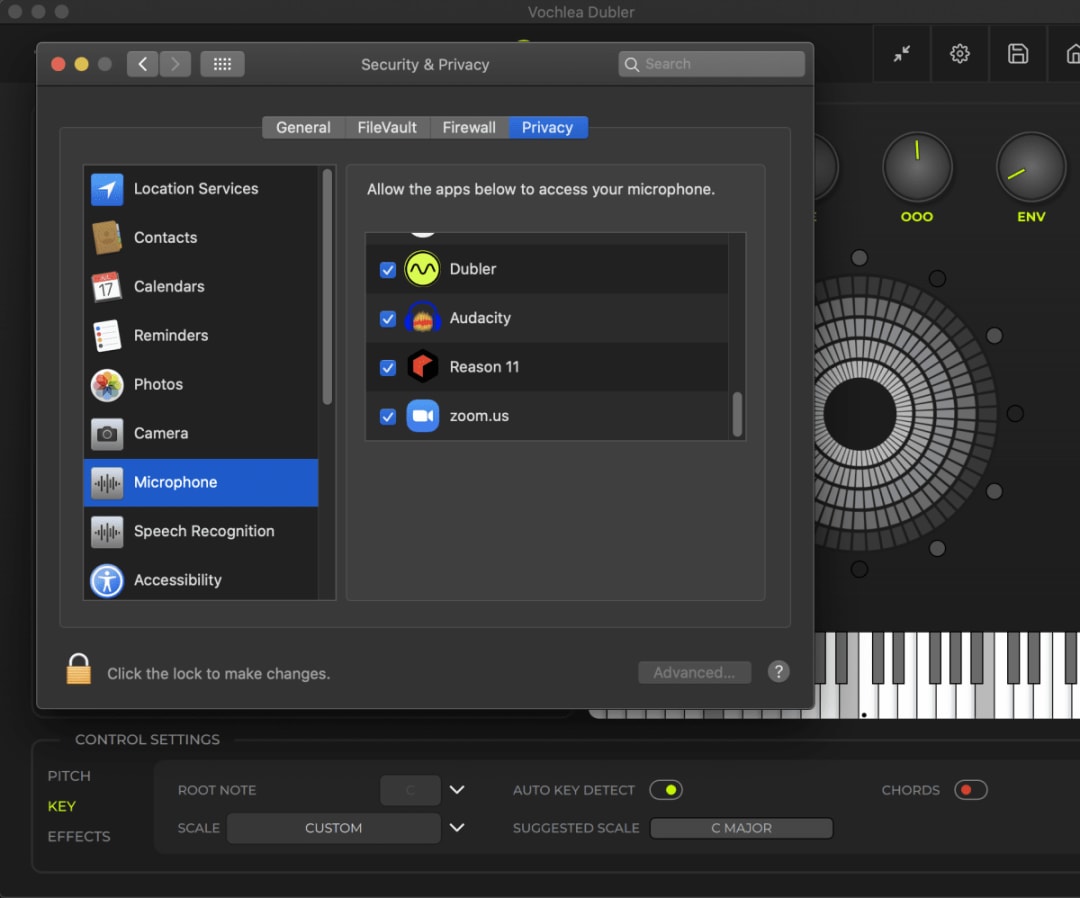Viewport: 1080px width, 898px height.
Task: Switch to the Firewall tab
Action: pos(469,127)
